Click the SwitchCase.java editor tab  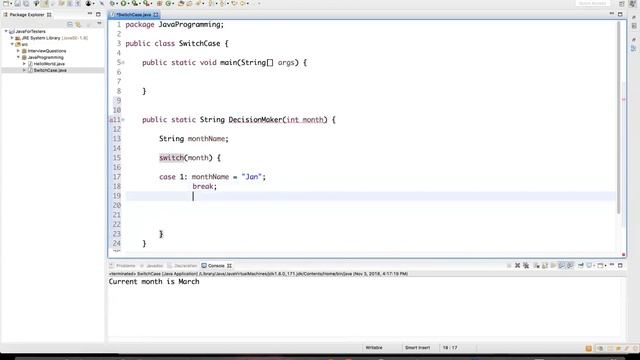point(133,15)
